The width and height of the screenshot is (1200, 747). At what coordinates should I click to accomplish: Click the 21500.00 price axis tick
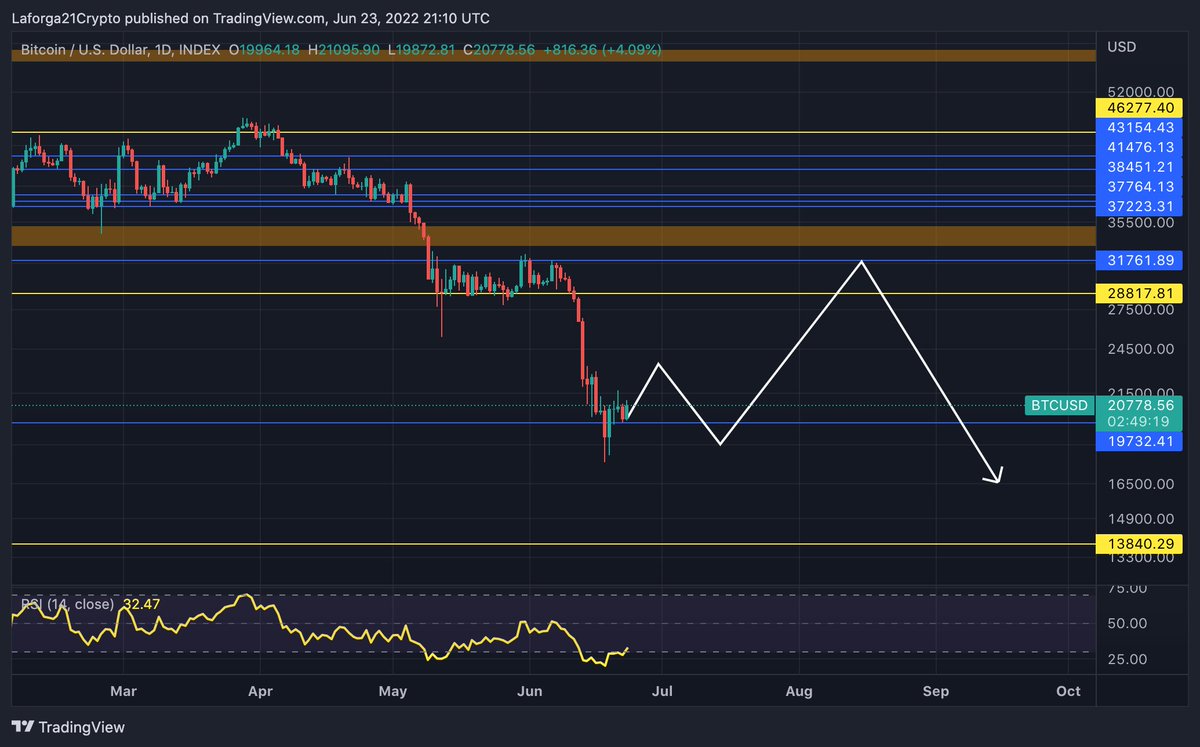click(x=1140, y=391)
